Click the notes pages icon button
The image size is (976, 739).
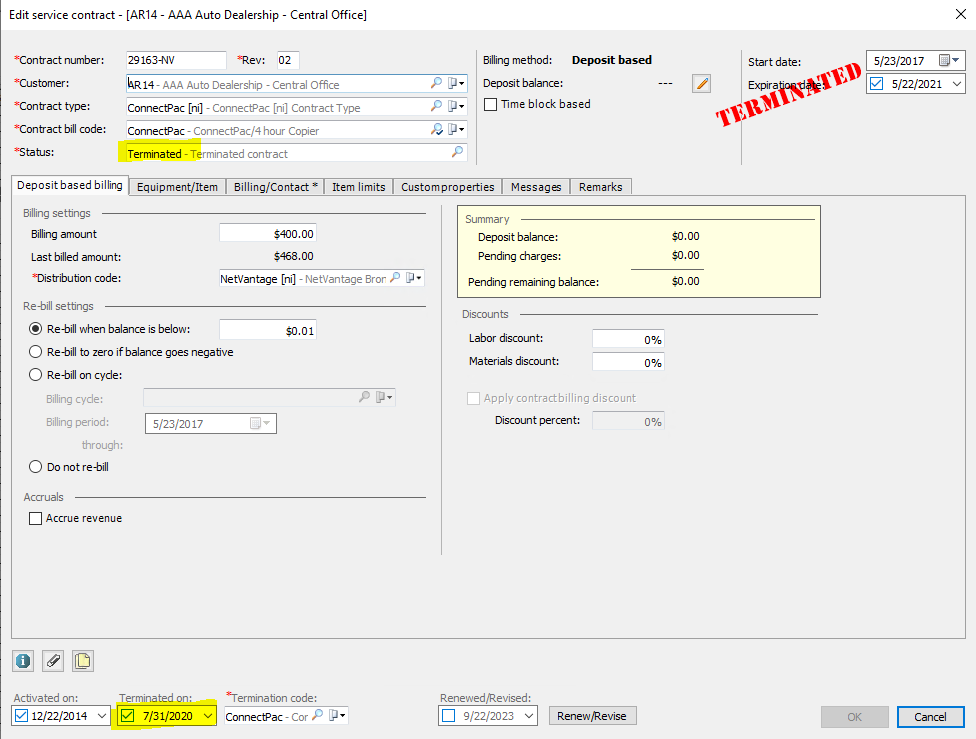(x=83, y=661)
